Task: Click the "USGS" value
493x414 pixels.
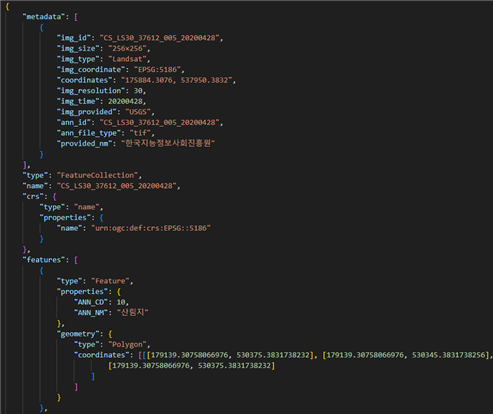Action: pos(138,112)
